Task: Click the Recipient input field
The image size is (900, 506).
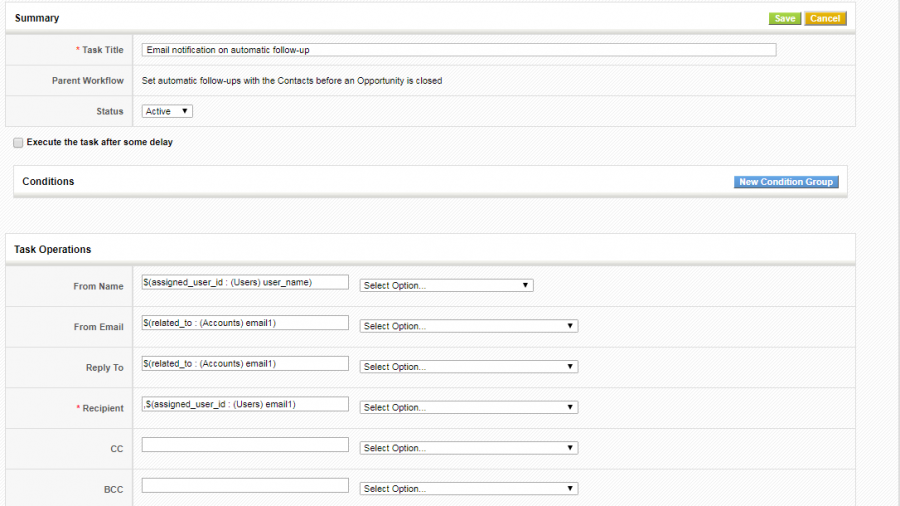Action: [x=245, y=404]
